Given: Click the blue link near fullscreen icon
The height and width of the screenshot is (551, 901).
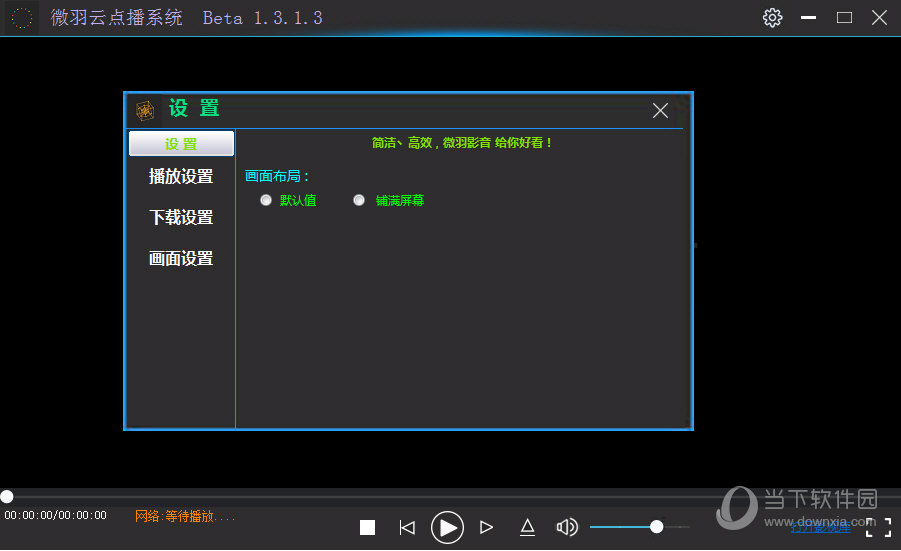Looking at the screenshot, I should [x=820, y=526].
